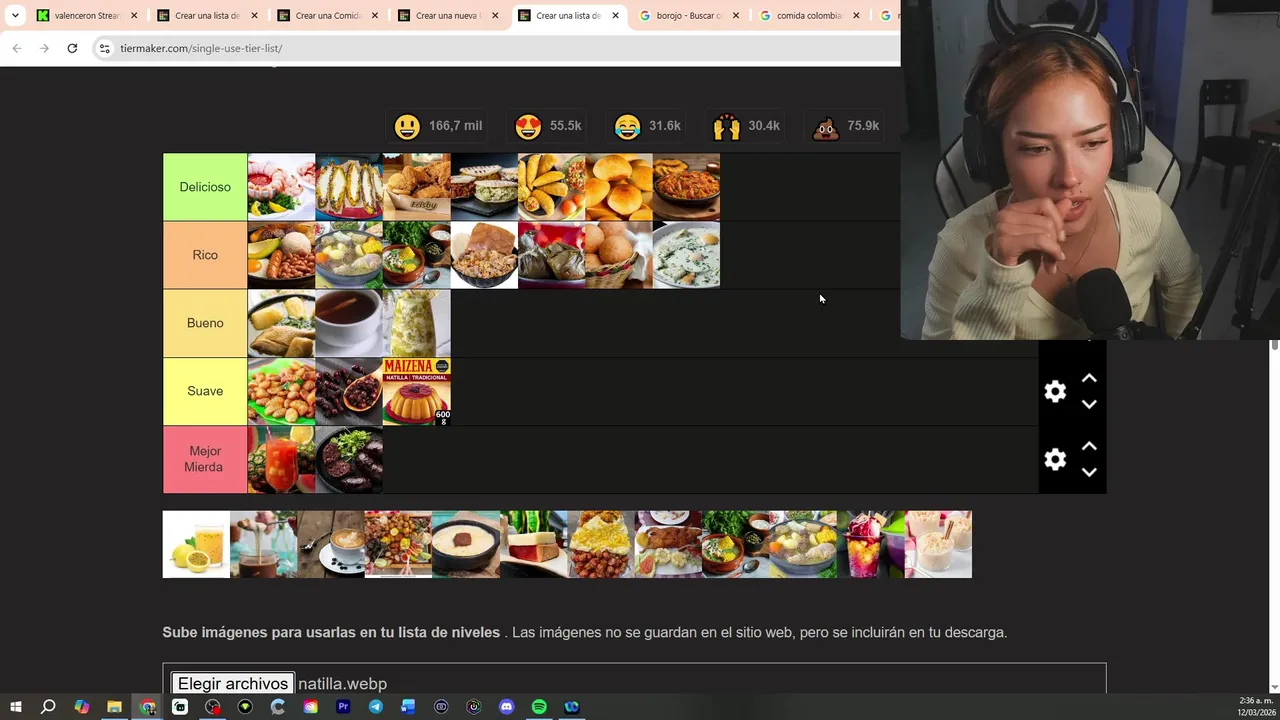Select the purple layered drink unranked image
This screenshot has width=1280, height=720.
[x=870, y=544]
